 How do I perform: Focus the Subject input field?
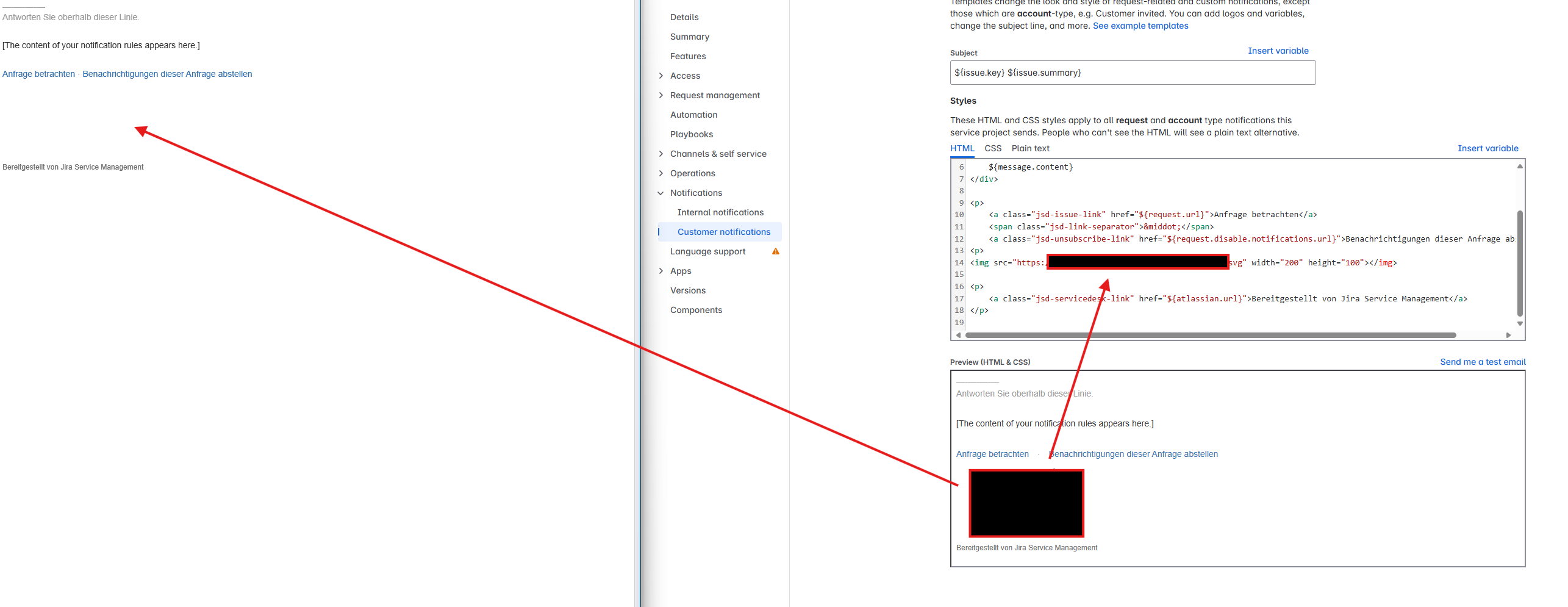[x=1133, y=73]
